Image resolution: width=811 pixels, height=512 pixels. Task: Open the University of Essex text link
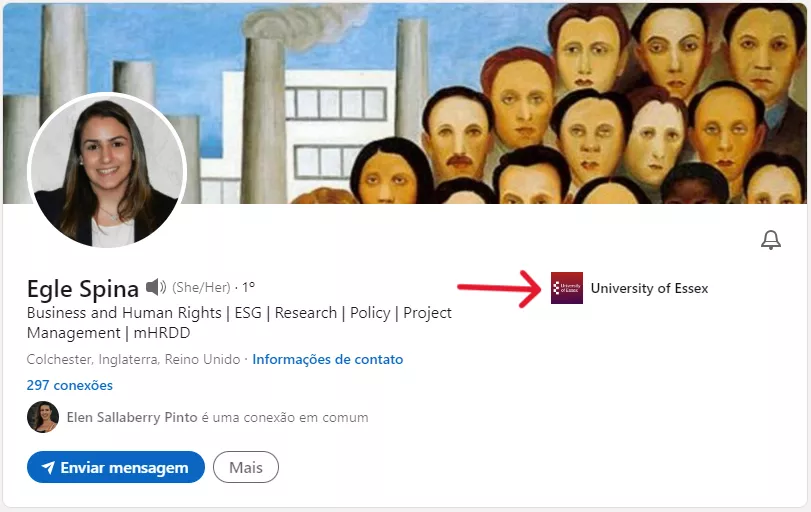[x=649, y=288]
